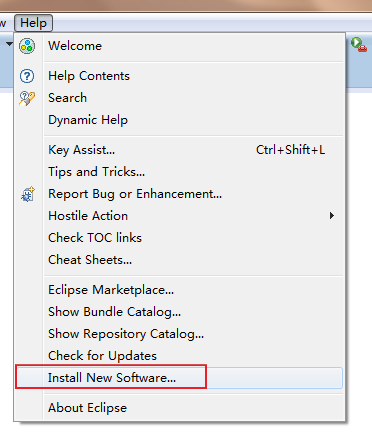Launch Eclipse Marketplace...

pyautogui.click(x=179, y=290)
